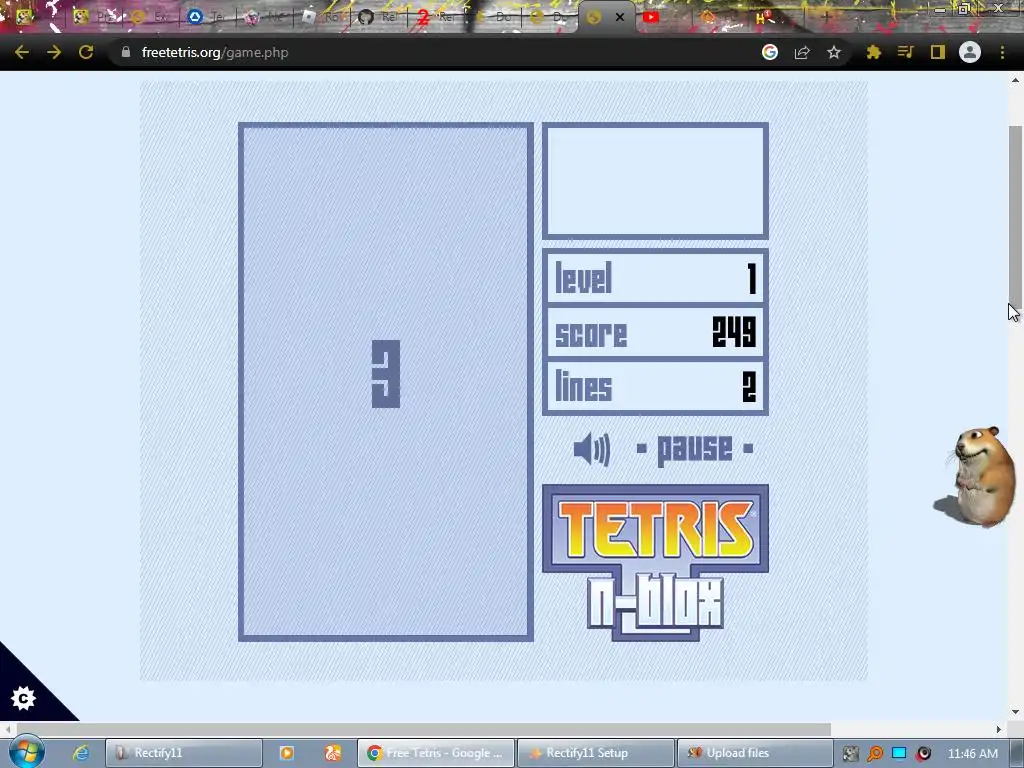The height and width of the screenshot is (768, 1024).
Task: Pause the Tetris game
Action: pos(695,449)
